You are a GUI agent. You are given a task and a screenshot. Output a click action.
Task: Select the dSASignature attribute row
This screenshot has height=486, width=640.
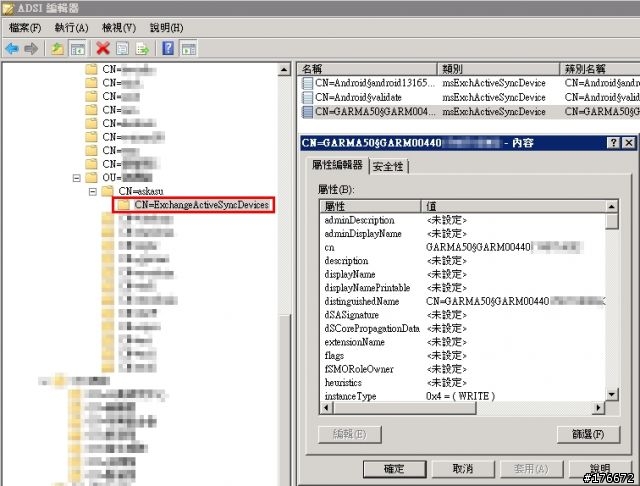point(462,315)
